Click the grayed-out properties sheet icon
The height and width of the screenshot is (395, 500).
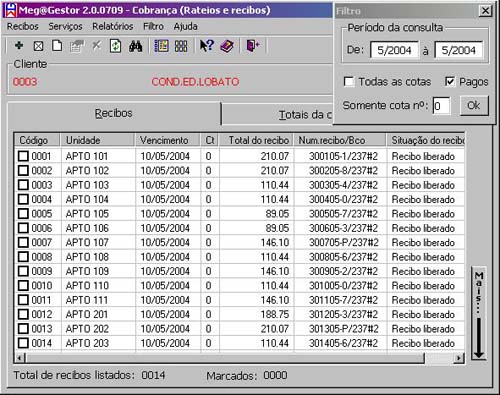point(76,46)
